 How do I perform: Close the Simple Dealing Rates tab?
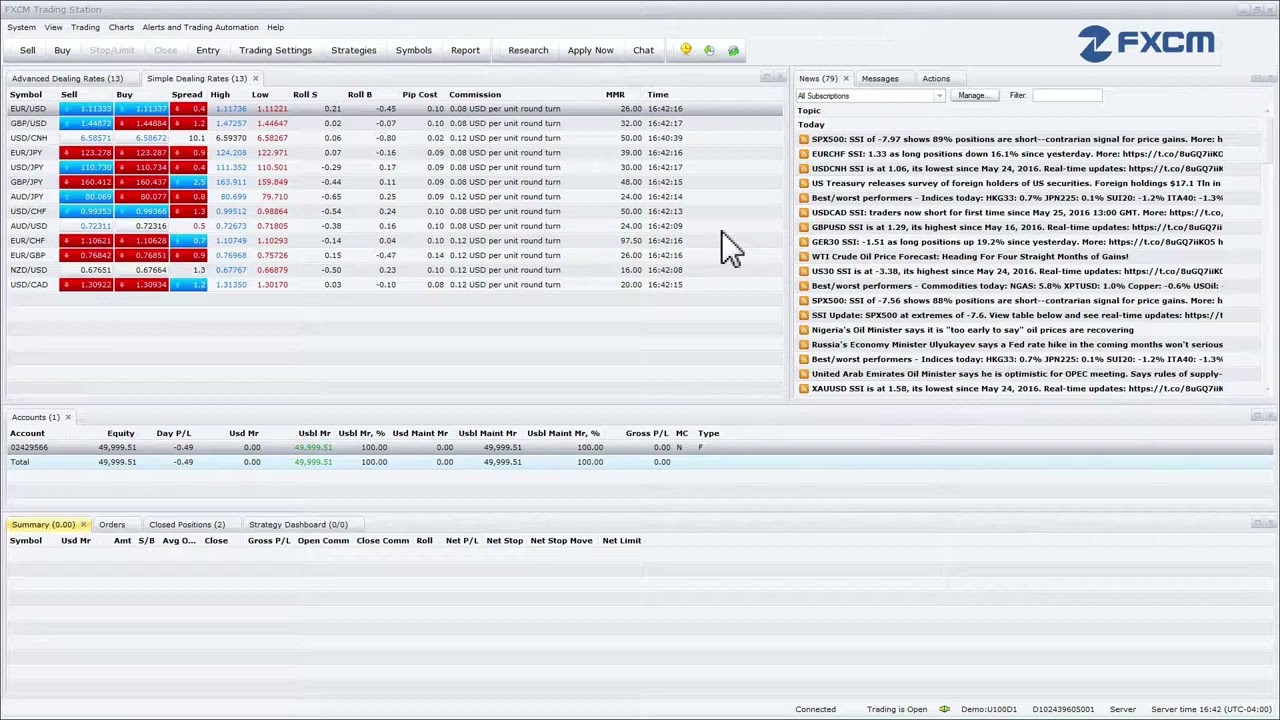255,78
